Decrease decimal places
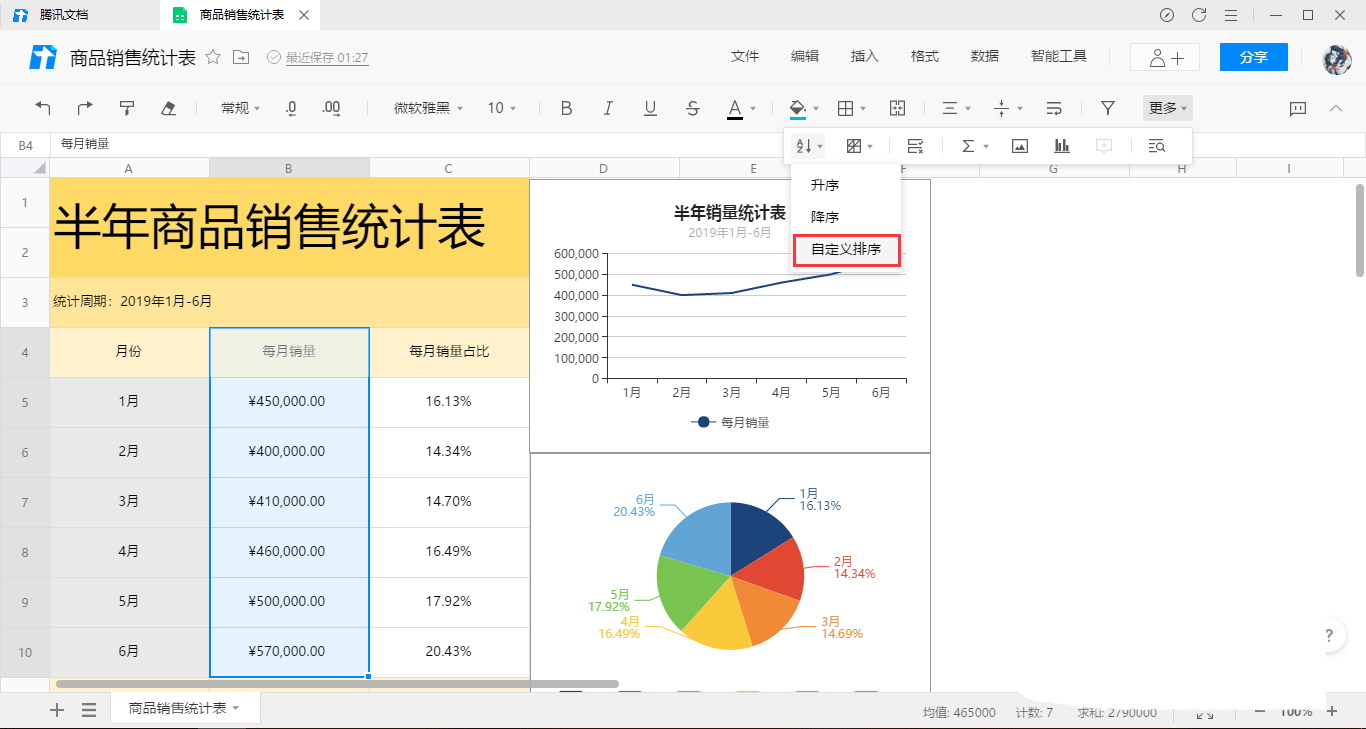Screen dimensions: 1366x729 pos(291,108)
